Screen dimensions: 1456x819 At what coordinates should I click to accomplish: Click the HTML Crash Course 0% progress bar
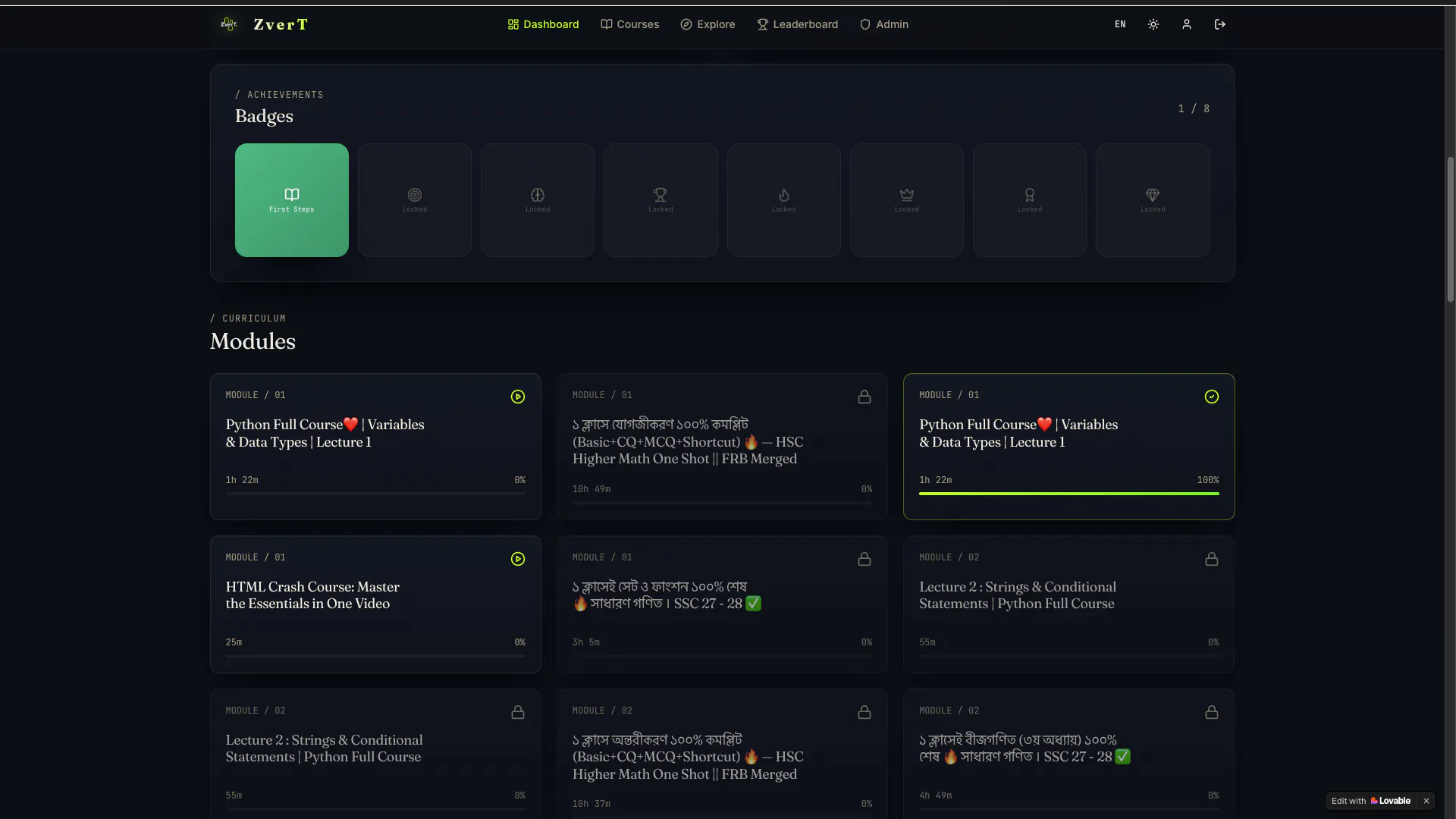[375, 656]
